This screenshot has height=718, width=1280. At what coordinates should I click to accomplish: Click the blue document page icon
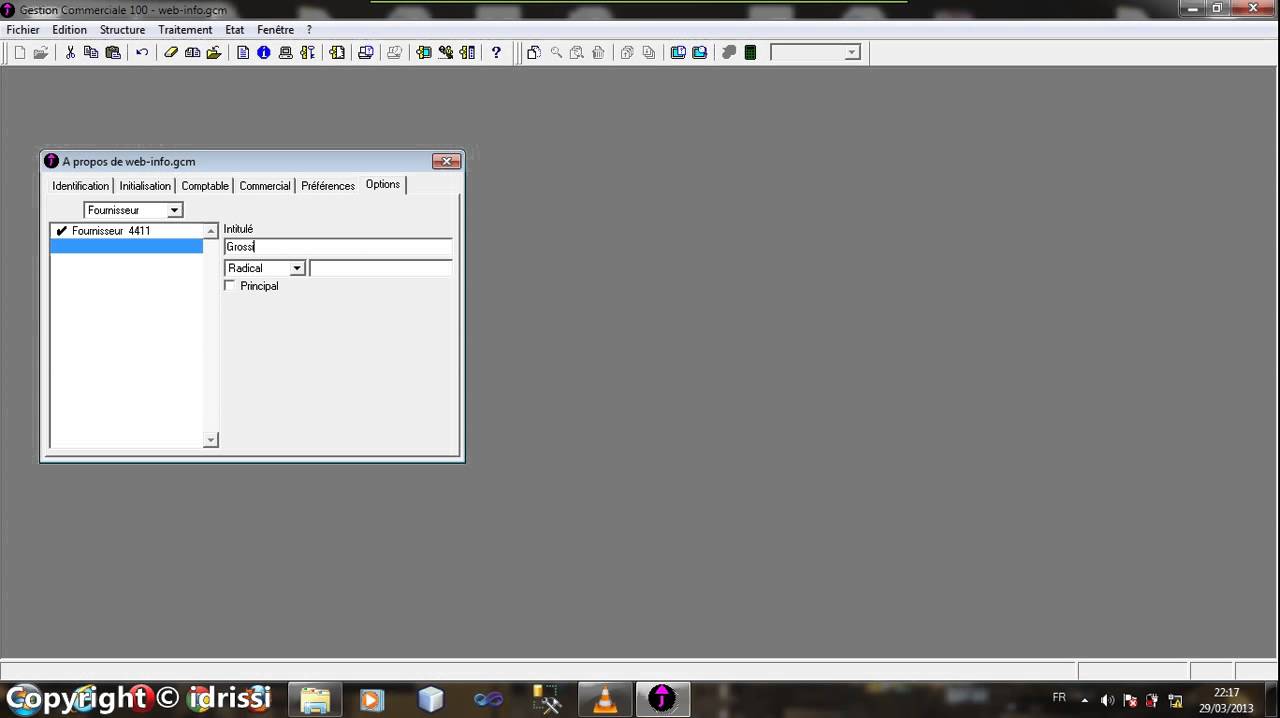coord(243,53)
